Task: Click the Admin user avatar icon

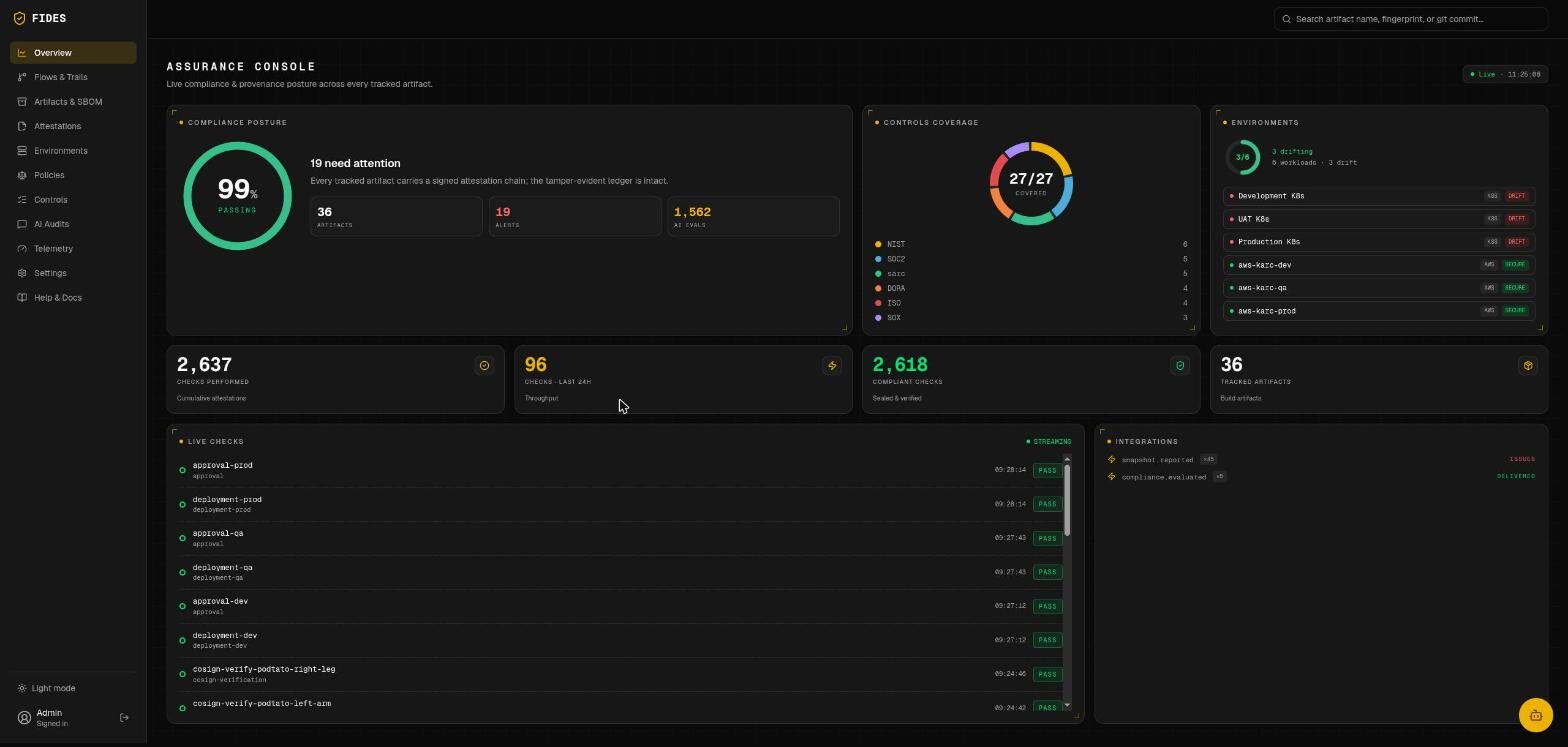Action: click(24, 717)
